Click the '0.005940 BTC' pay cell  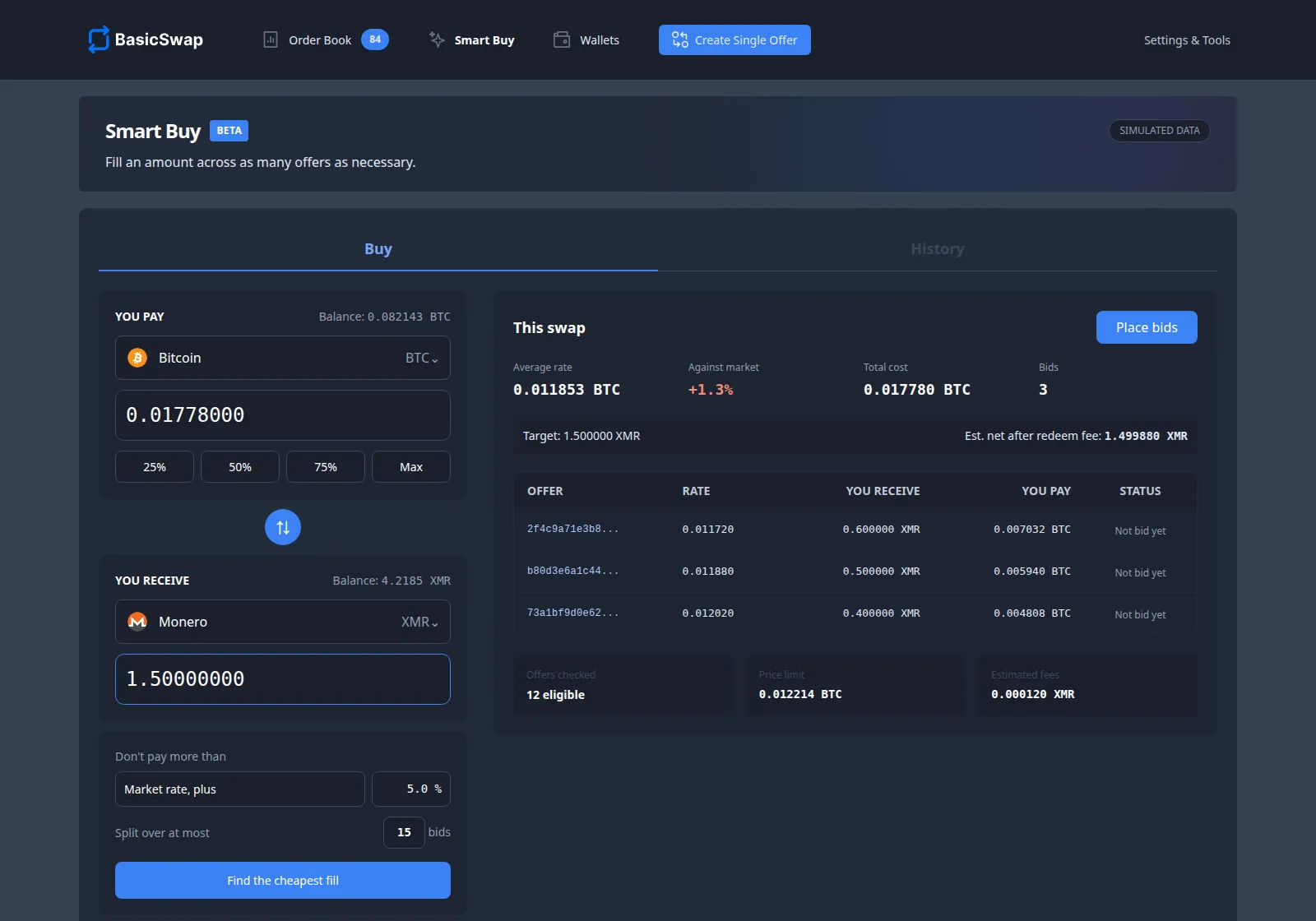pyautogui.click(x=1032, y=572)
